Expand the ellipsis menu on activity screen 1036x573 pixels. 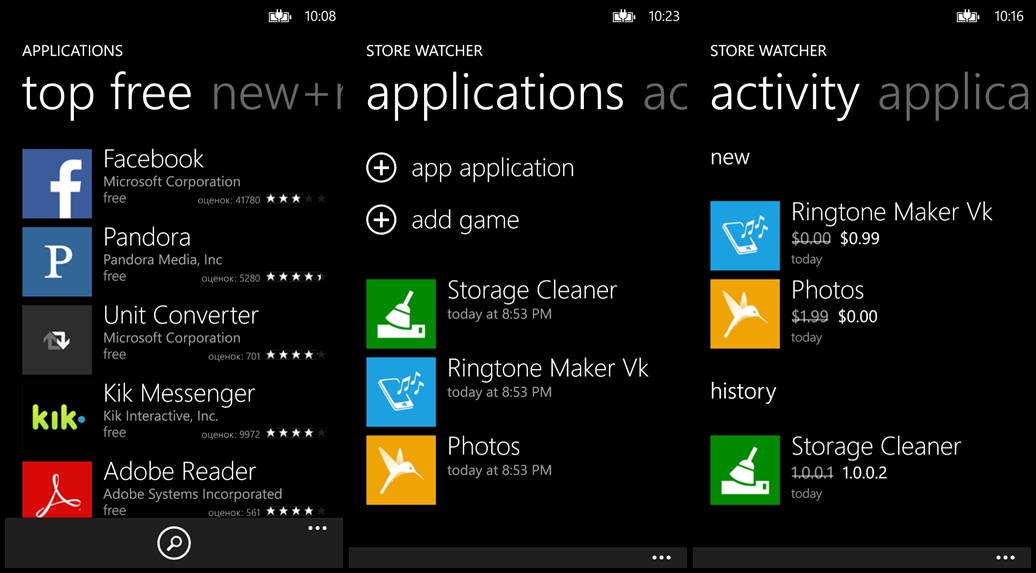[1005, 557]
